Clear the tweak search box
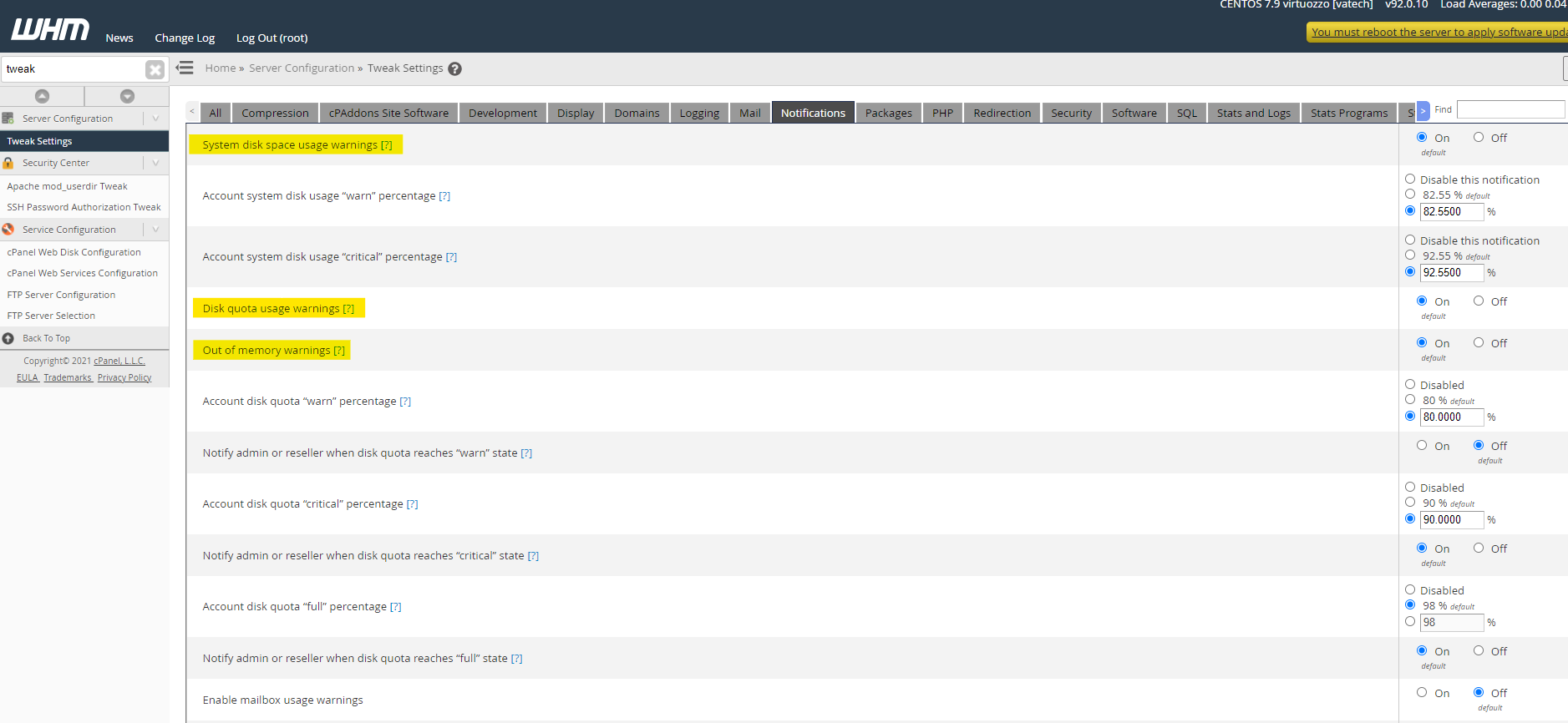 (x=155, y=69)
